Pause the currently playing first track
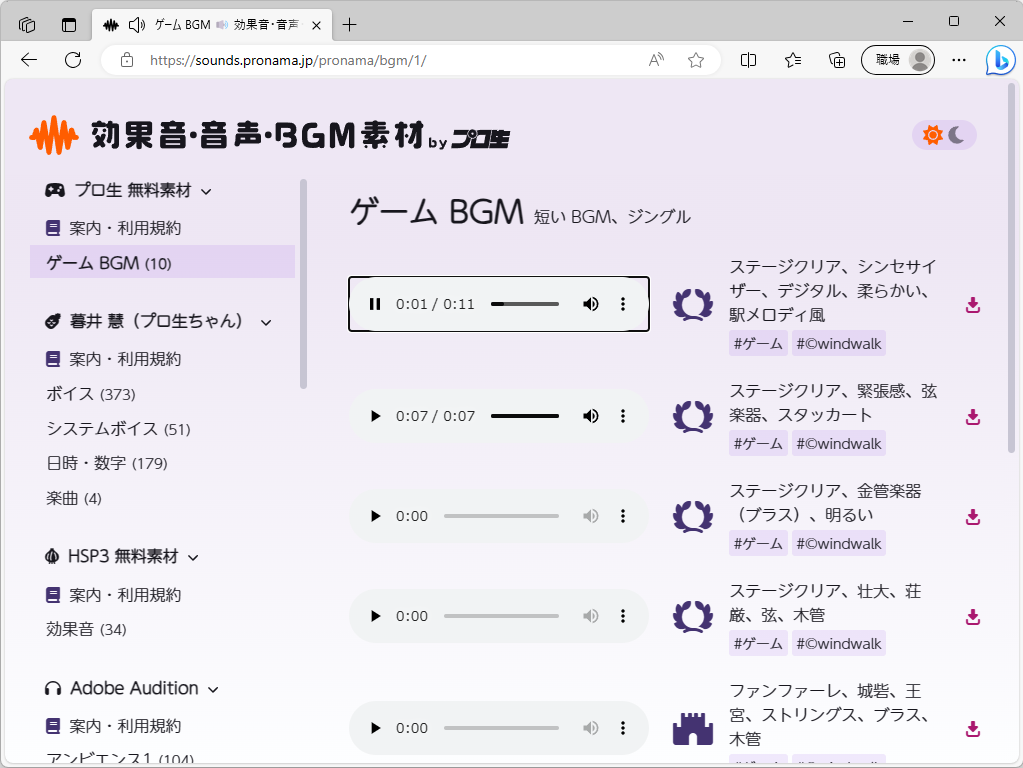This screenshot has width=1023, height=768. pyautogui.click(x=375, y=303)
